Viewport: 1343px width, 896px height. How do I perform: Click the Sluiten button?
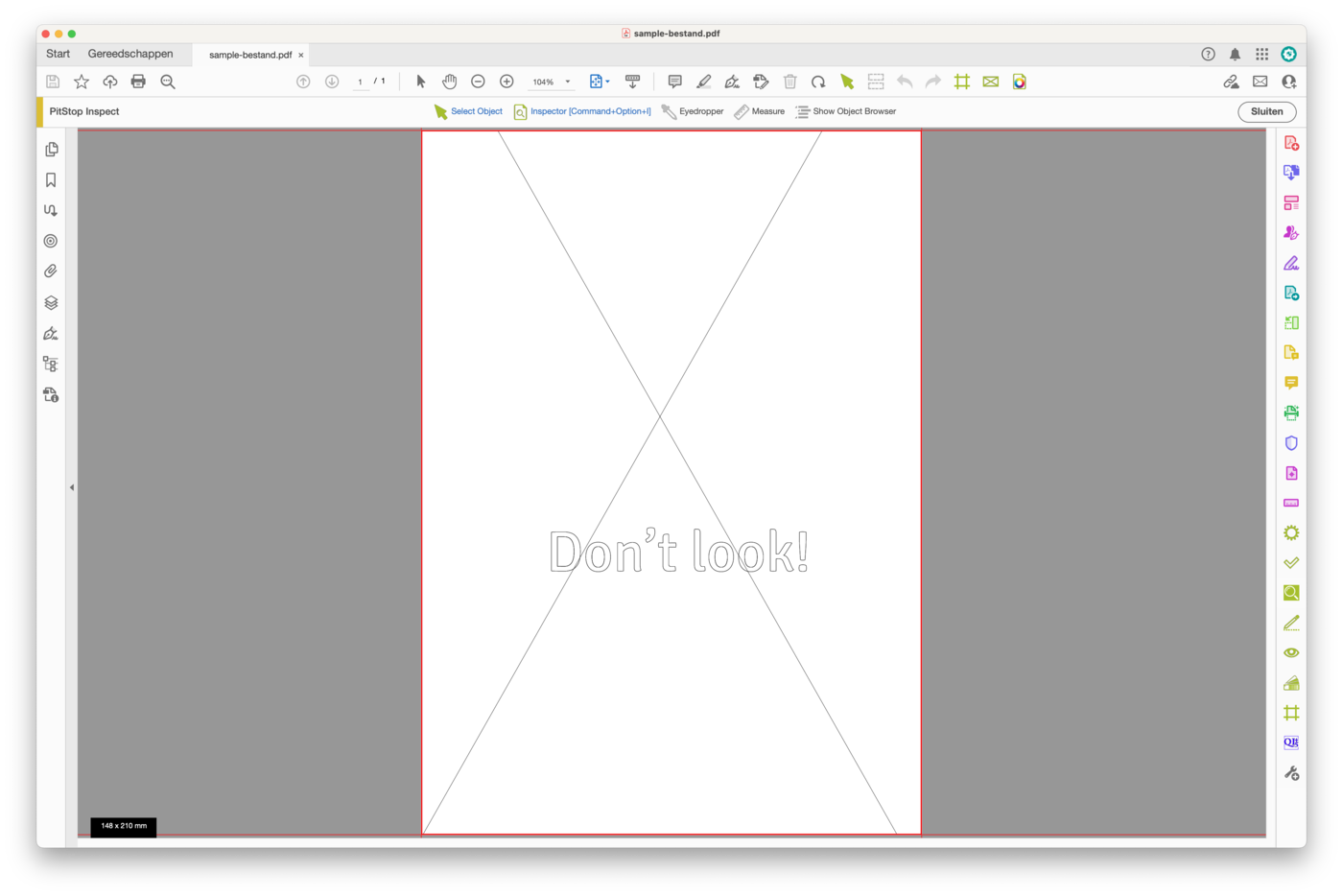click(x=1267, y=112)
